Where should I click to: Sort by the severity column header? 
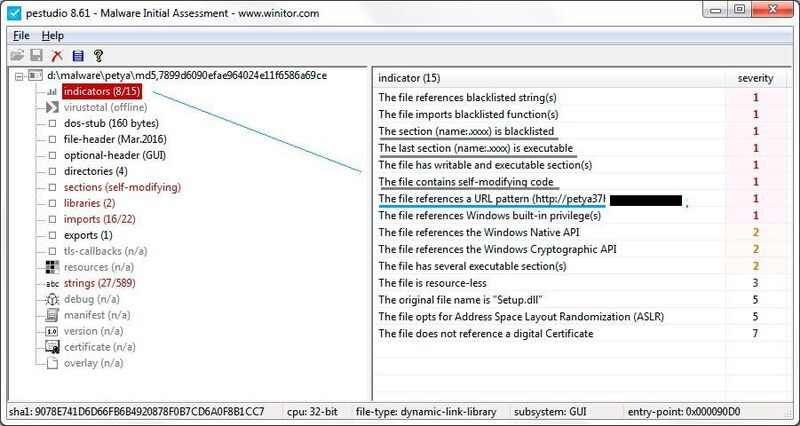tap(755, 78)
